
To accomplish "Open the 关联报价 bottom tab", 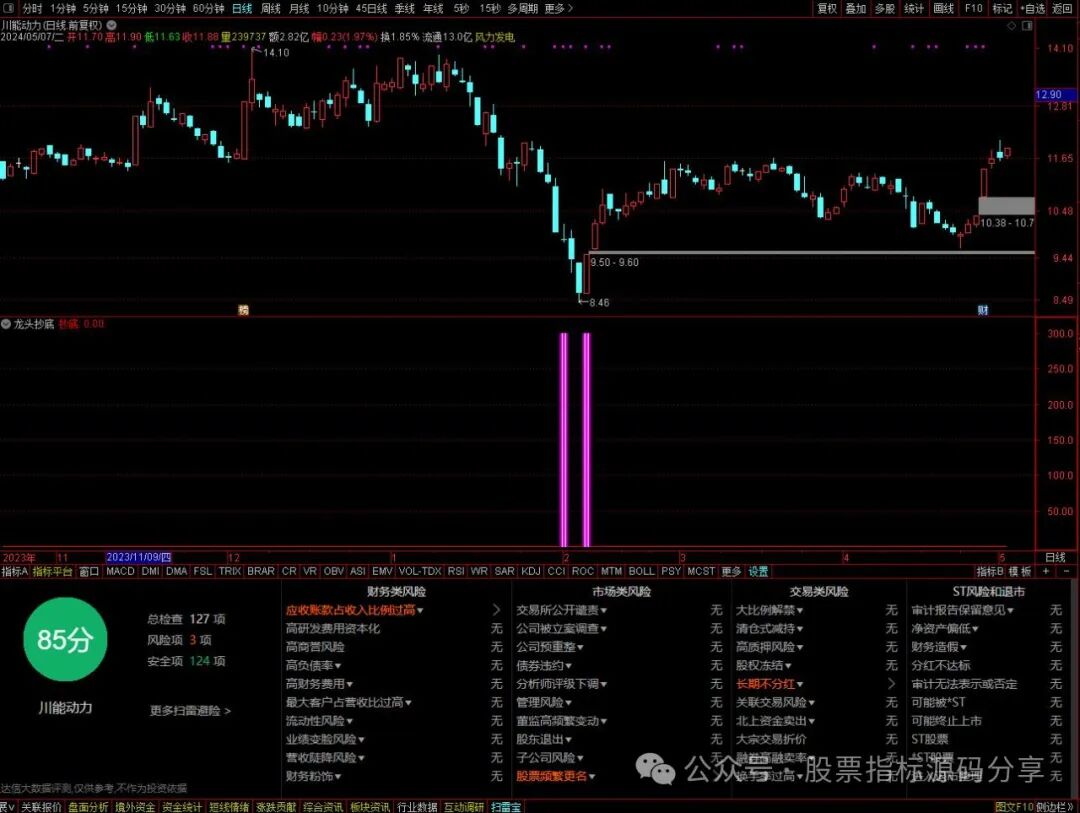I will pyautogui.click(x=41, y=807).
